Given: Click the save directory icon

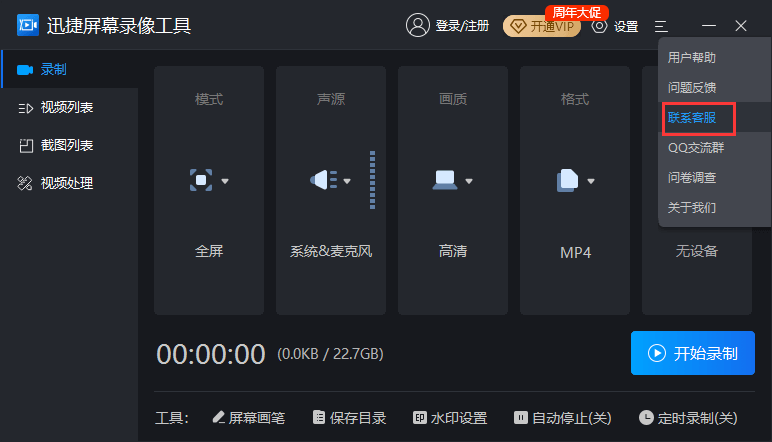Looking at the screenshot, I should [x=319, y=417].
